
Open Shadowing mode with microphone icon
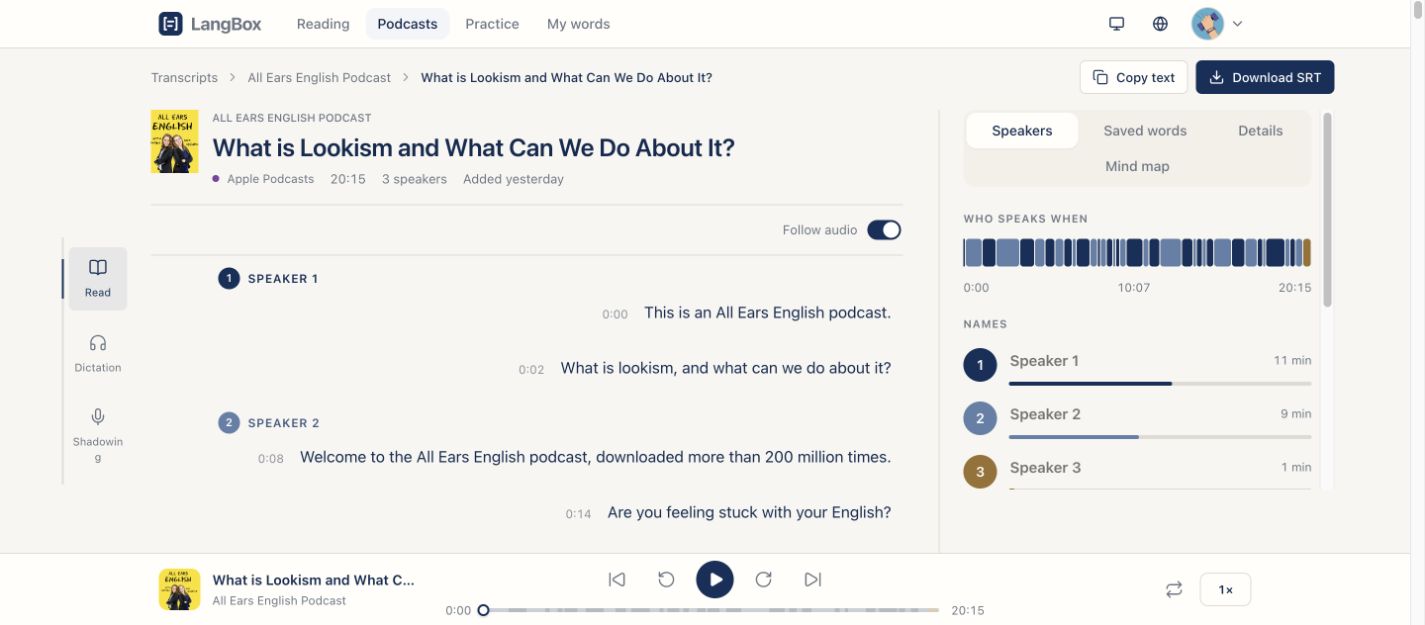98,435
